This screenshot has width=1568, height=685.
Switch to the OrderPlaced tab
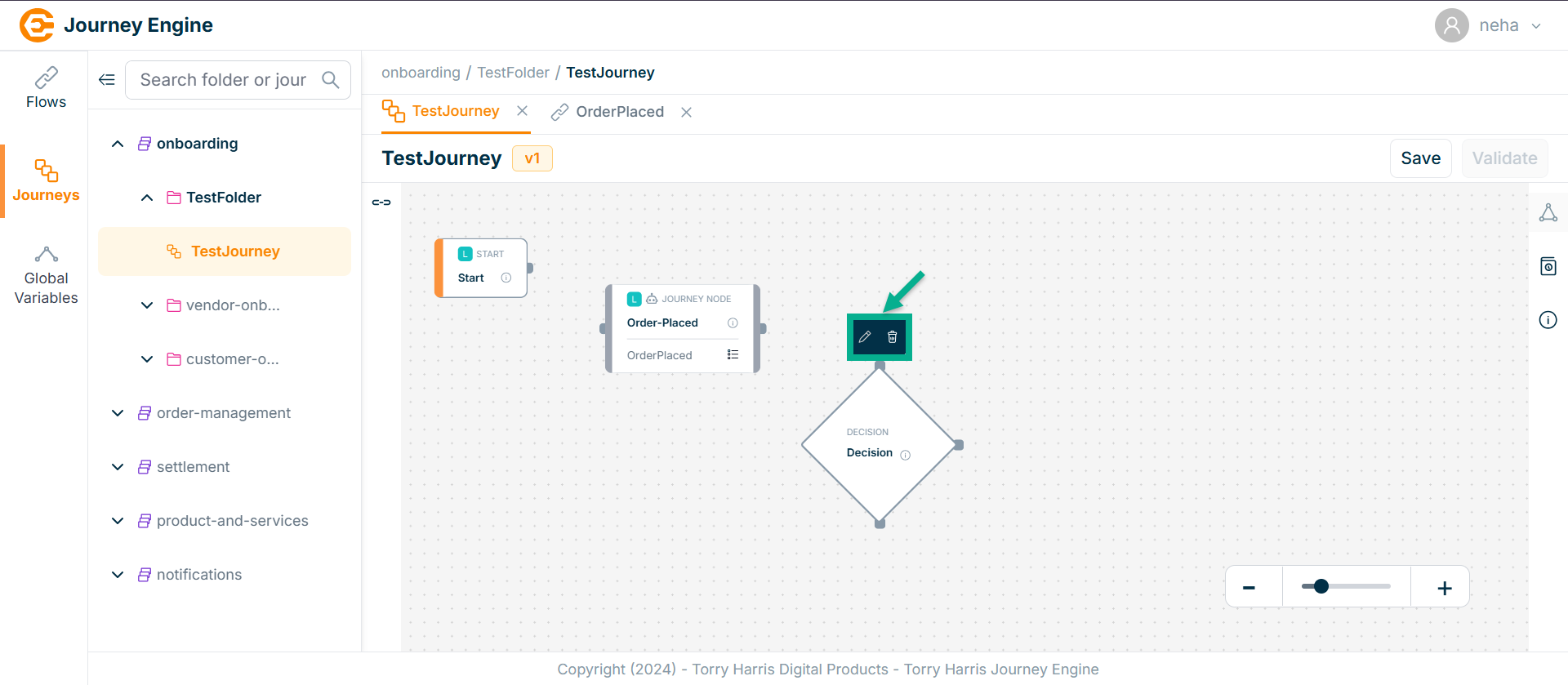tap(619, 112)
